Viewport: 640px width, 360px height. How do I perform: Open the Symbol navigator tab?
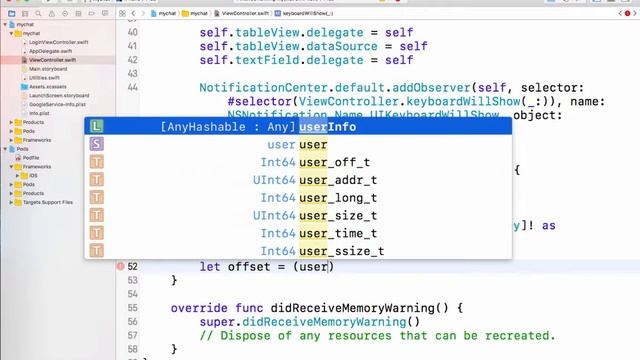coord(25,13)
